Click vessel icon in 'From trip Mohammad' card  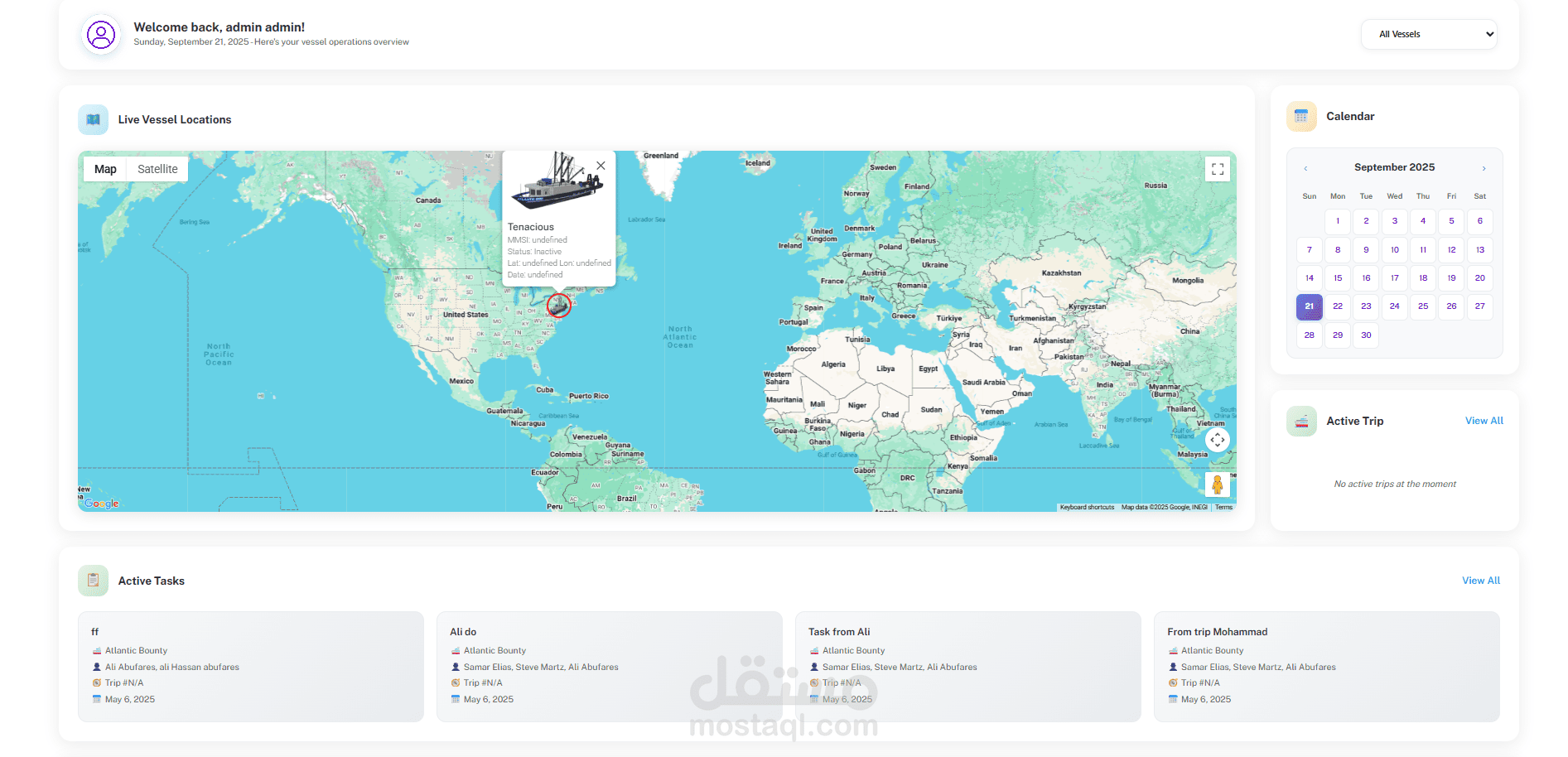(x=1173, y=651)
